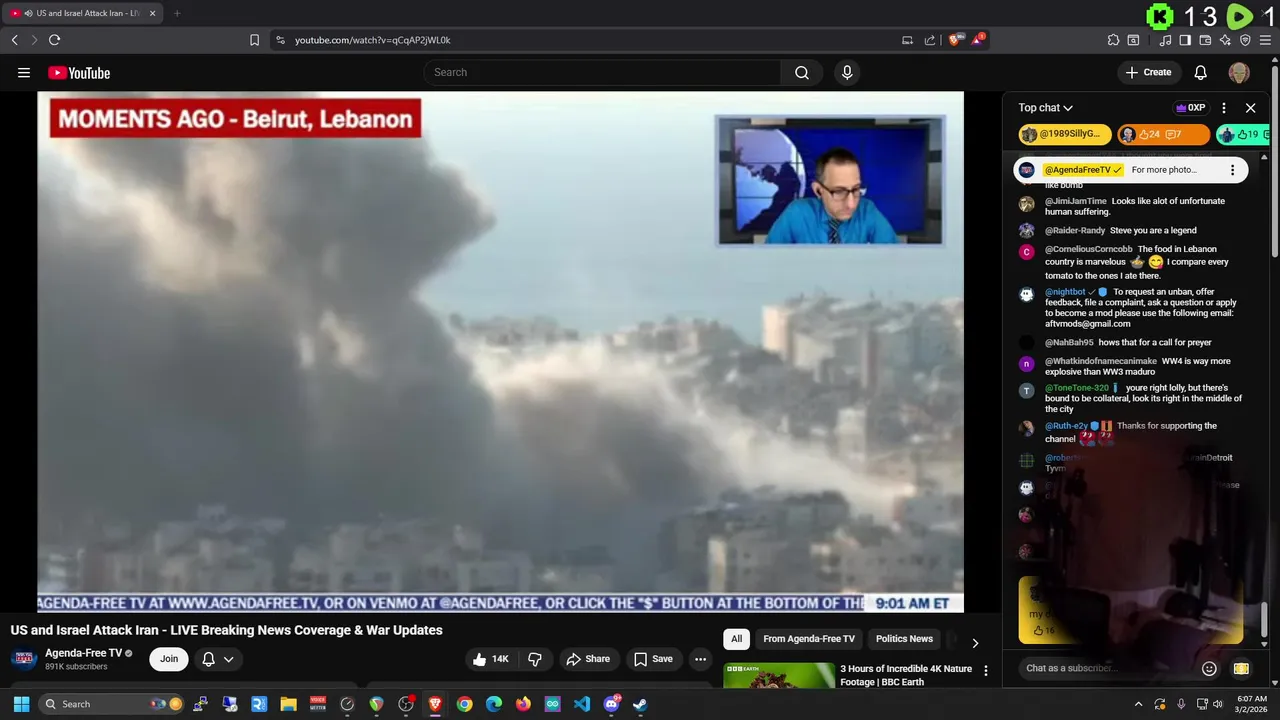Open Agenda-Free TV channel name link

click(x=83, y=653)
